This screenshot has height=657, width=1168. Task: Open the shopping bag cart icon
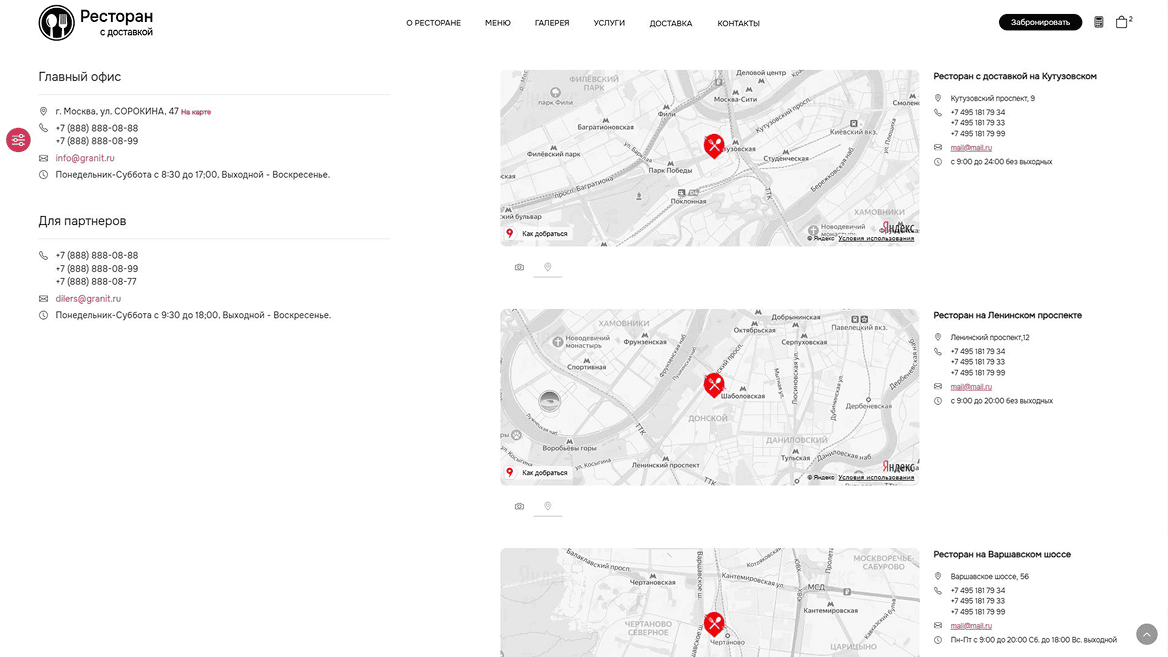1121,22
